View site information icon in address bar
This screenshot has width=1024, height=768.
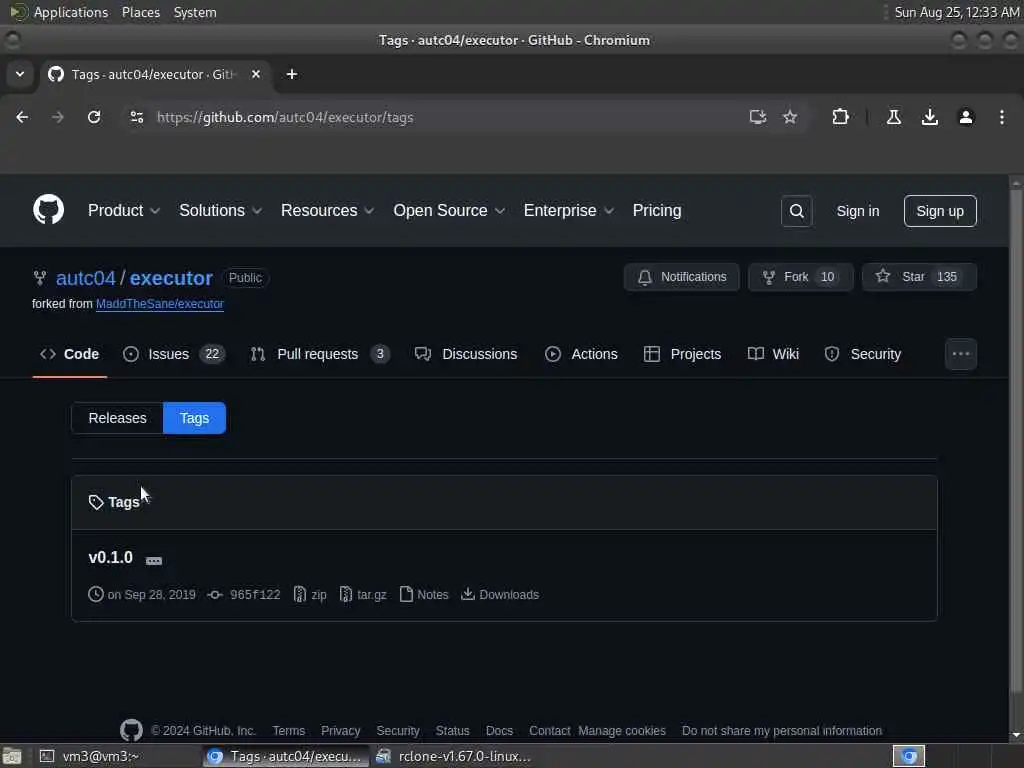tap(136, 118)
